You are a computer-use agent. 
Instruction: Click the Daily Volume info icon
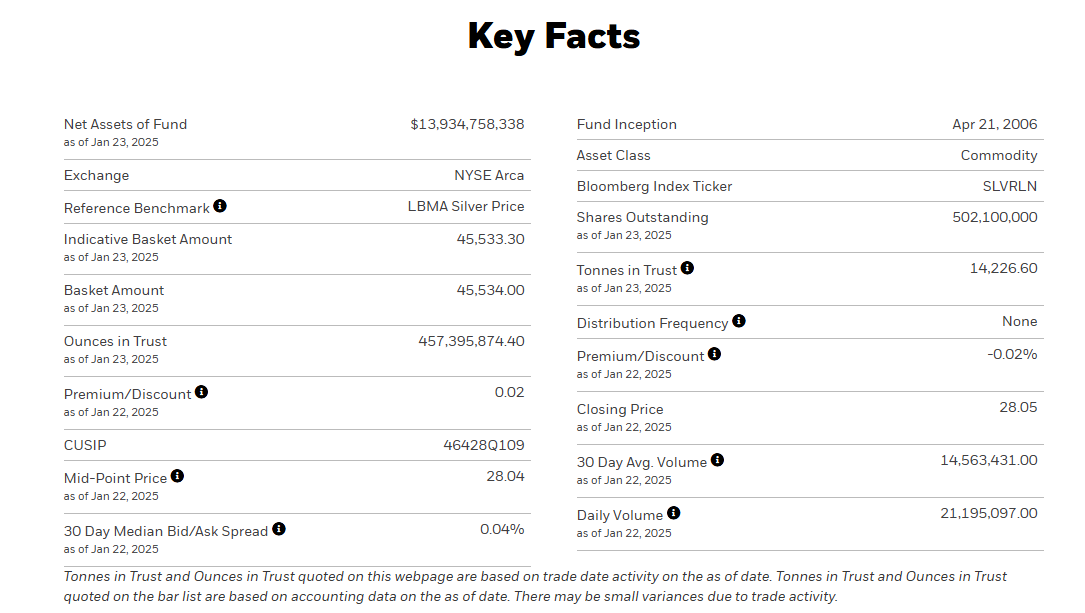point(673,513)
